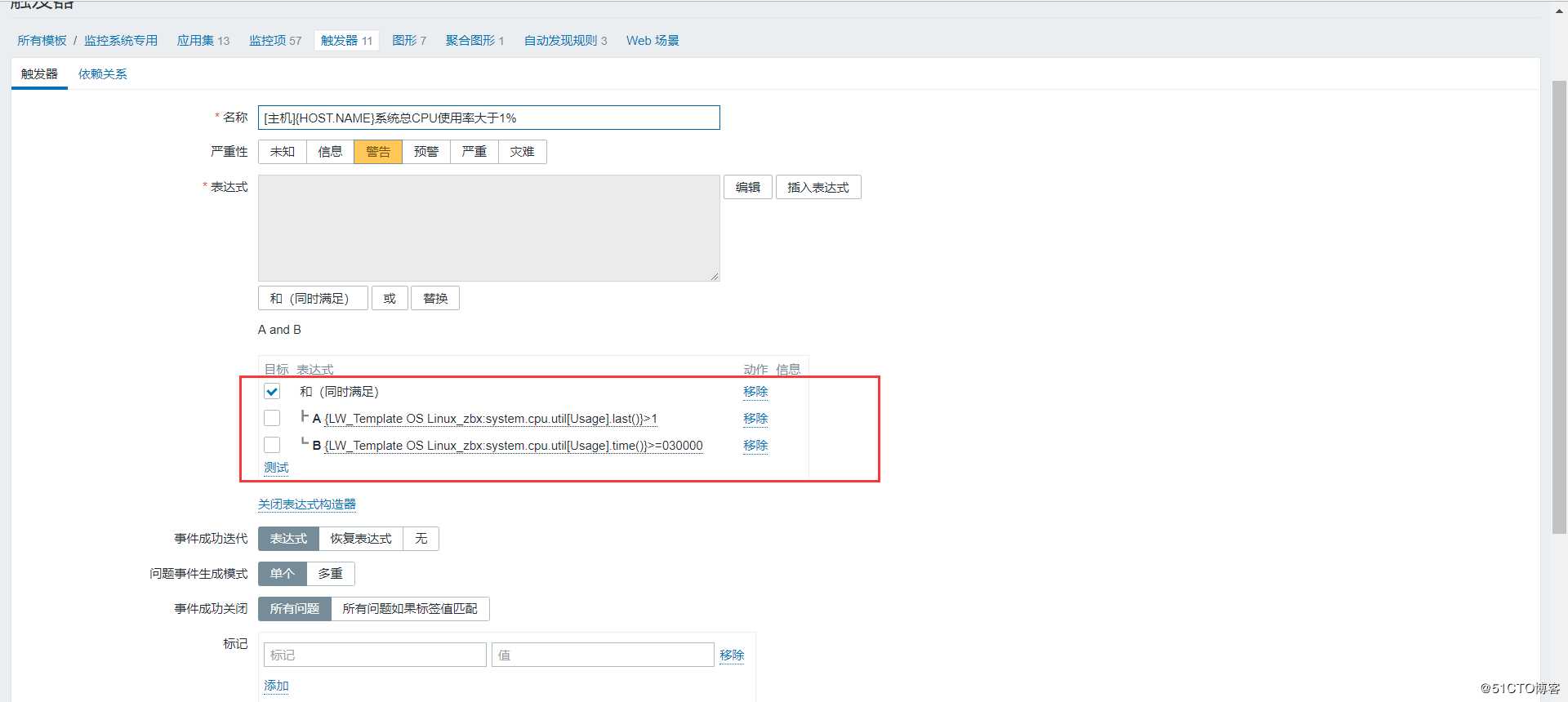This screenshot has height=702, width=1568.
Task: Go to 监控项 57 tab
Action: [x=275, y=41]
